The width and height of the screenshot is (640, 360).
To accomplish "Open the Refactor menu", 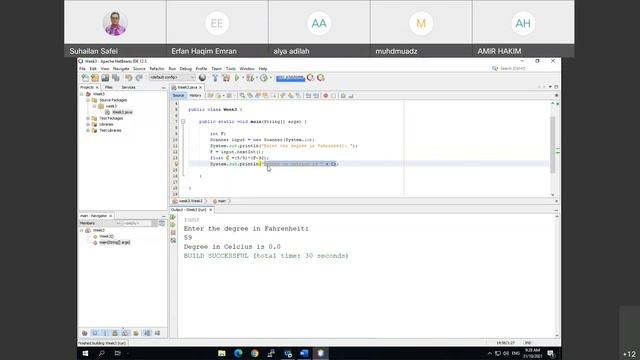I will pyautogui.click(x=157, y=69).
